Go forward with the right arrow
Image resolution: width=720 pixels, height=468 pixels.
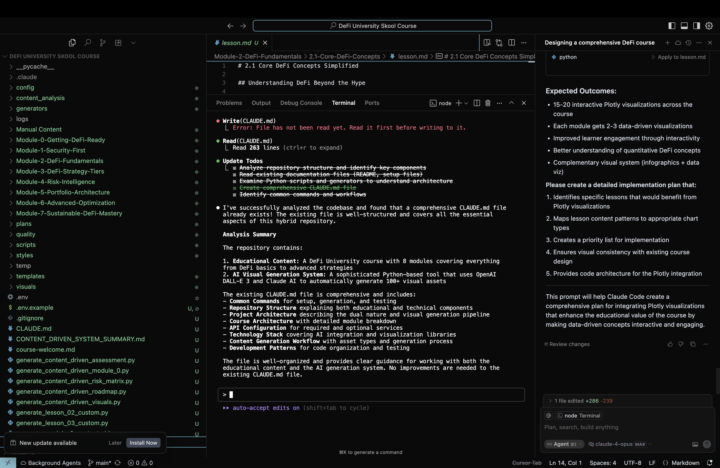pos(243,26)
